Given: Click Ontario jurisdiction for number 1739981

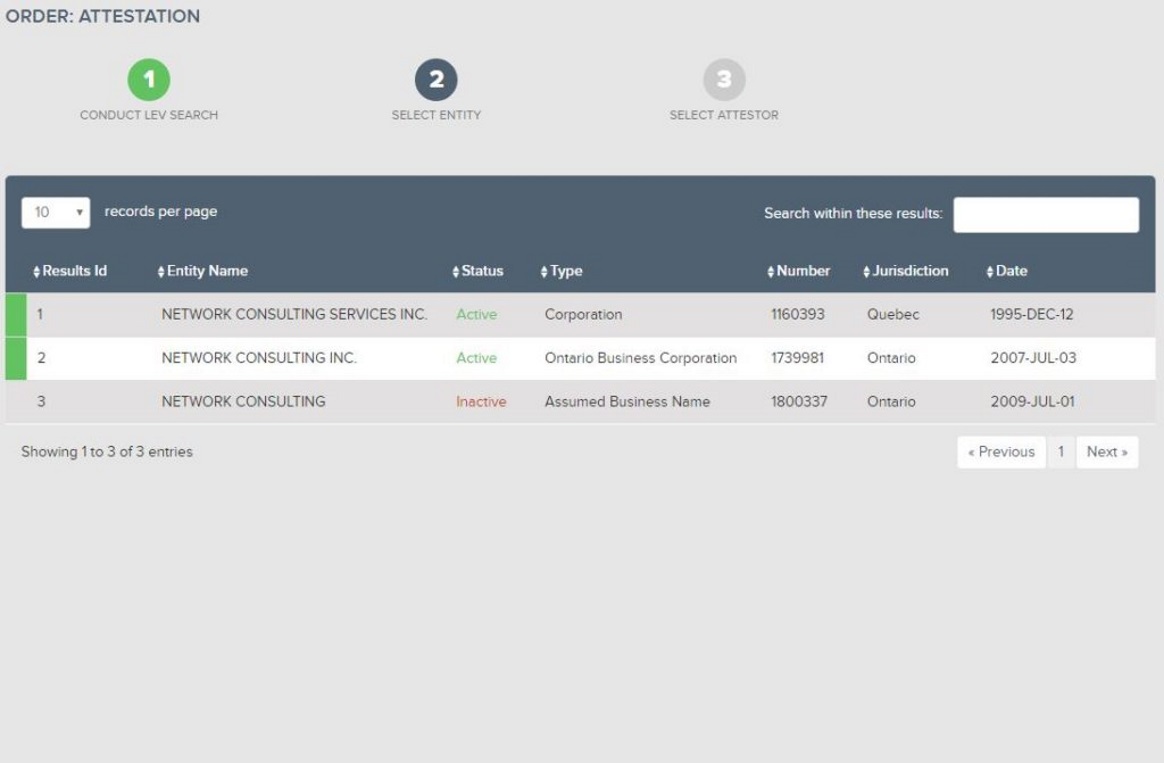Looking at the screenshot, I should point(891,358).
